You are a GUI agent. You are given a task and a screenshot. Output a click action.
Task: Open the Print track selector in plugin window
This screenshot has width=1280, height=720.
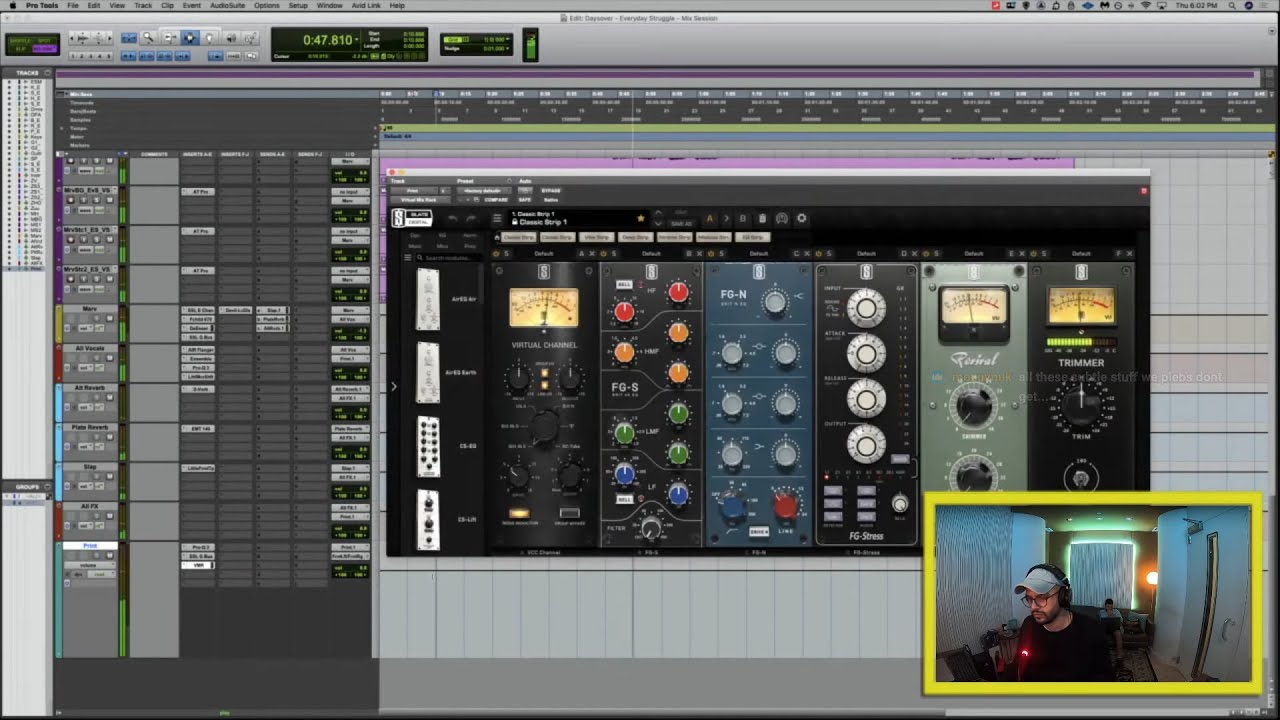click(x=412, y=191)
